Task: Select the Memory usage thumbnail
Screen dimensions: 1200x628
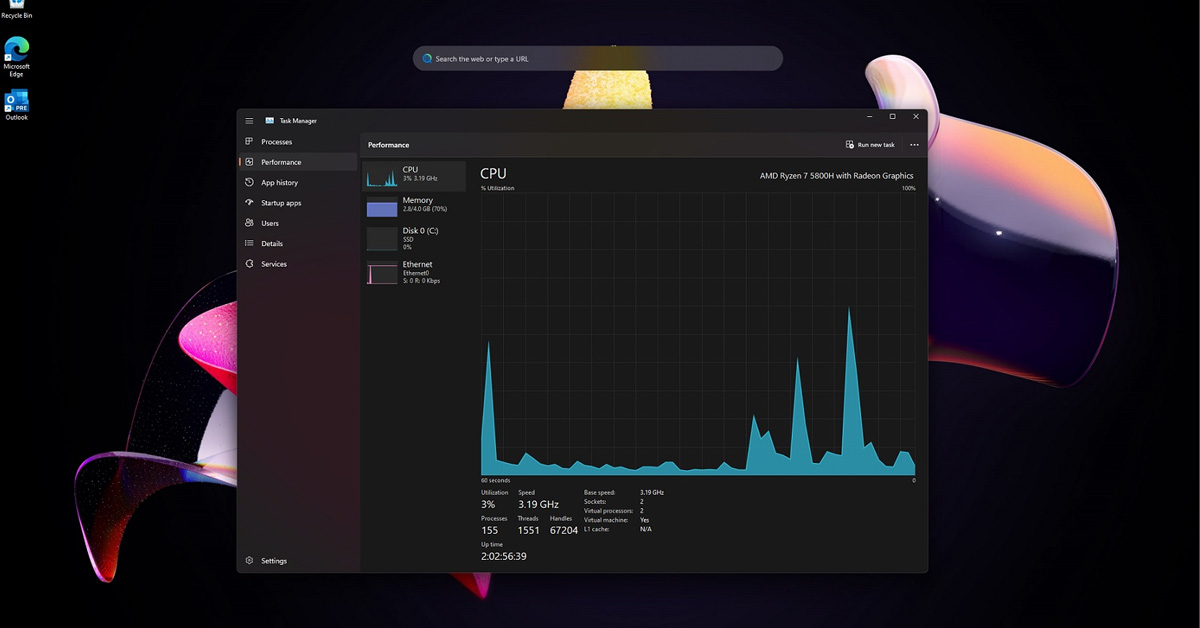Action: point(382,208)
